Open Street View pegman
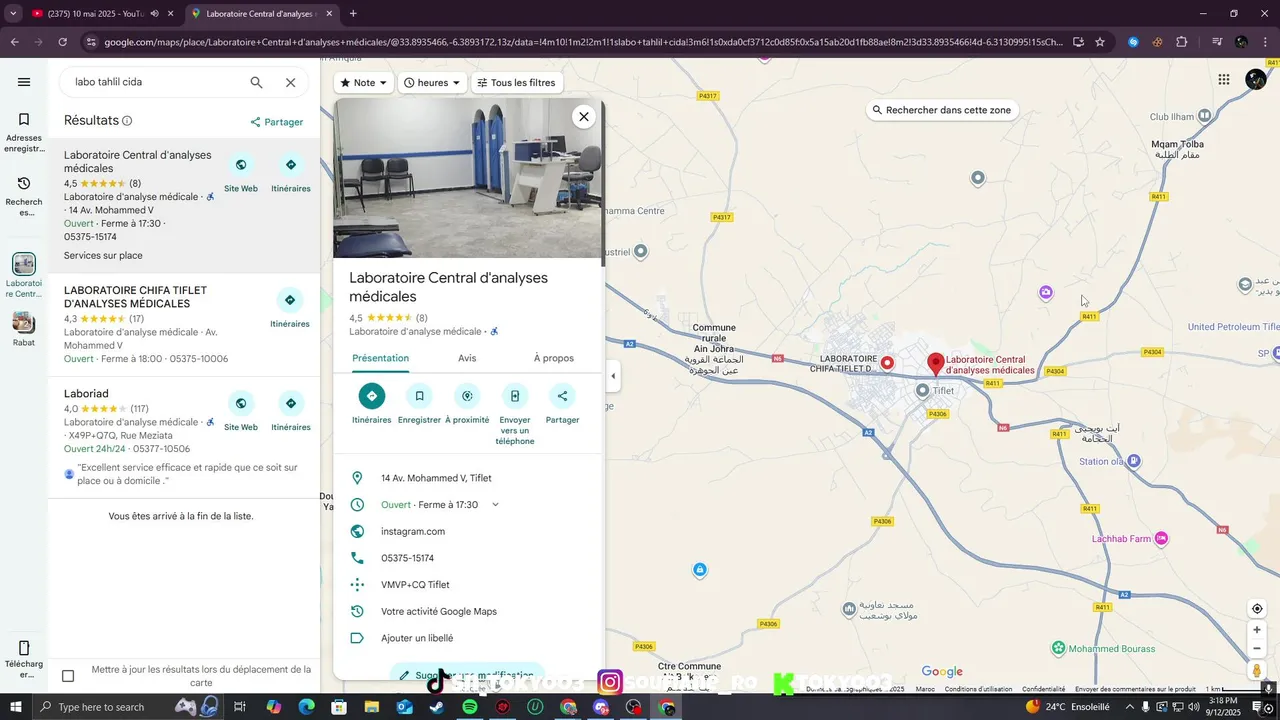 coord(1257,671)
